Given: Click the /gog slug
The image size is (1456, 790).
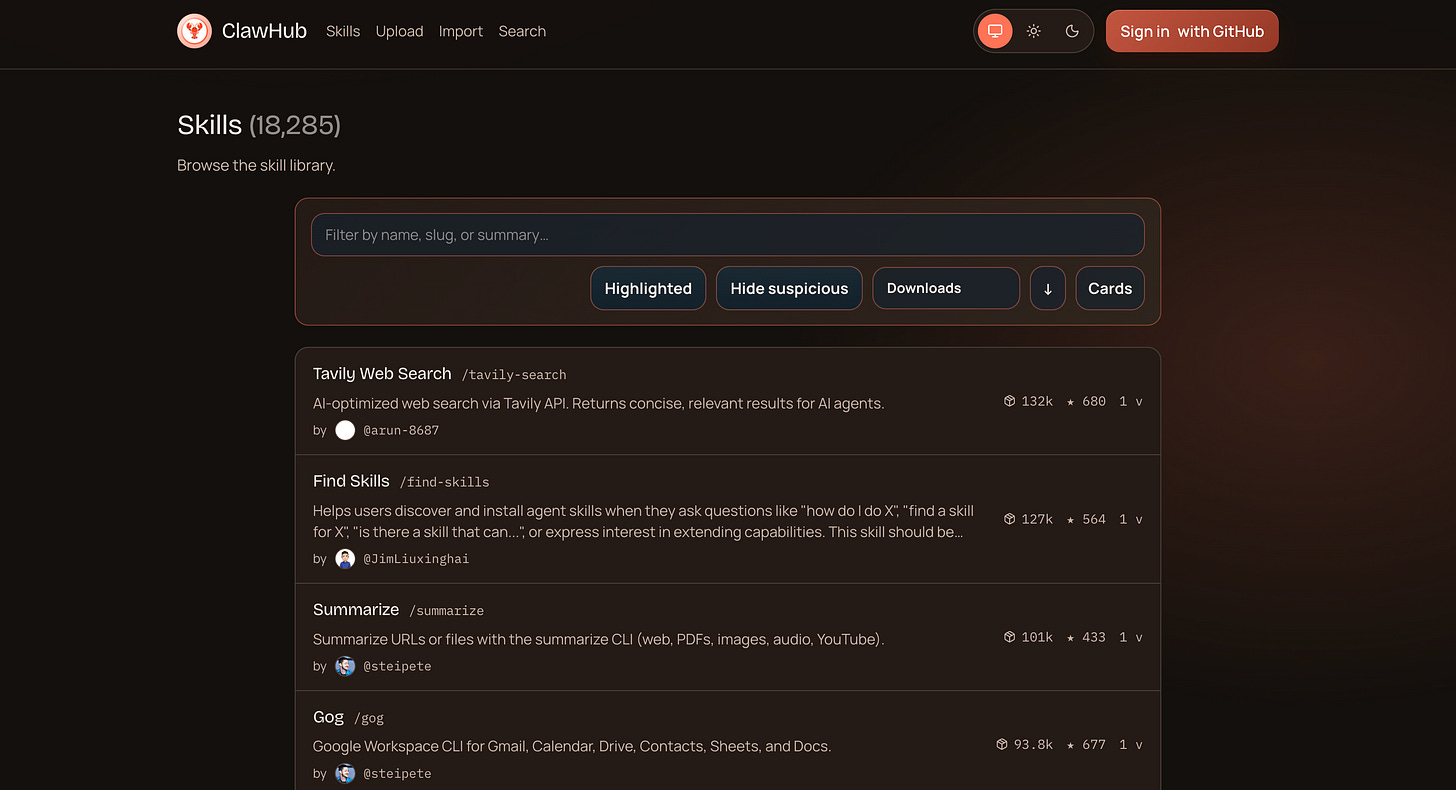Looking at the screenshot, I should (x=369, y=718).
